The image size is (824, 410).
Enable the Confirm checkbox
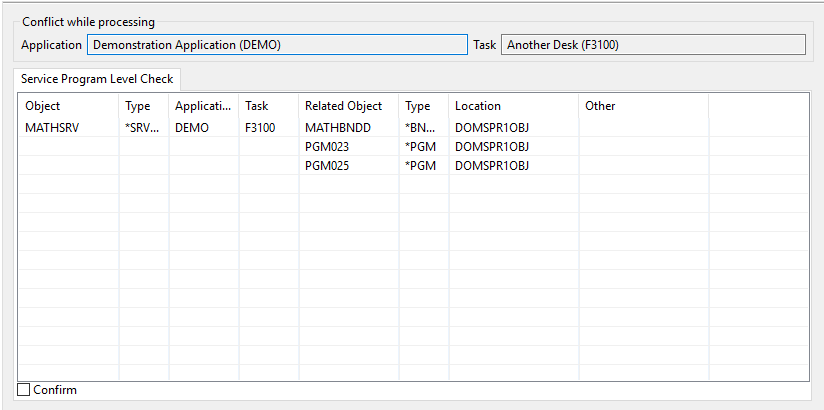tap(24, 390)
